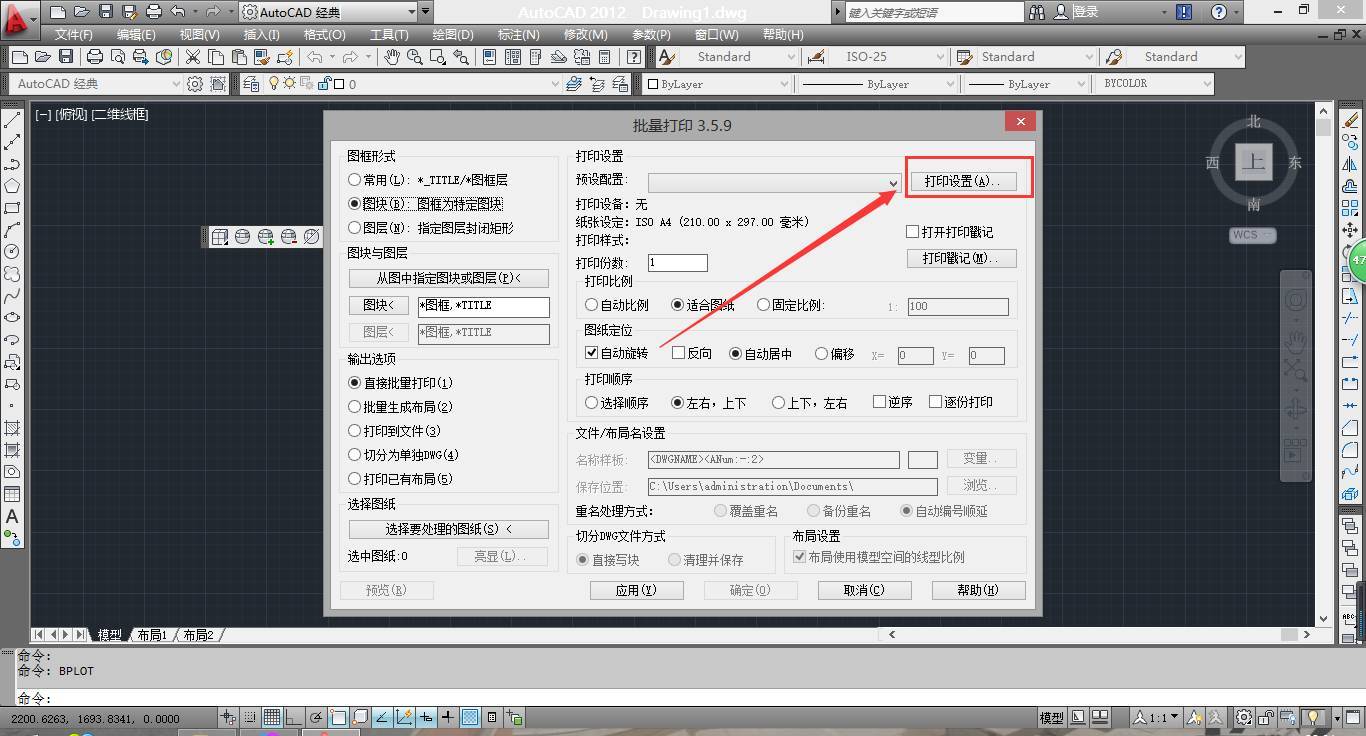Open the 绘图(D) menu
Screen dimensions: 1366x736
tap(452, 34)
